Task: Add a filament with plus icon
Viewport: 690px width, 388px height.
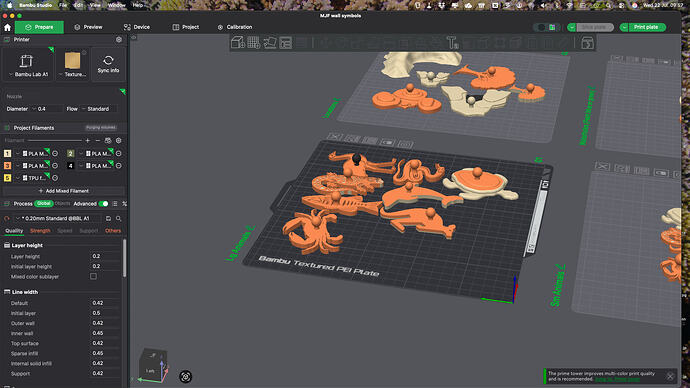Action: pos(88,140)
